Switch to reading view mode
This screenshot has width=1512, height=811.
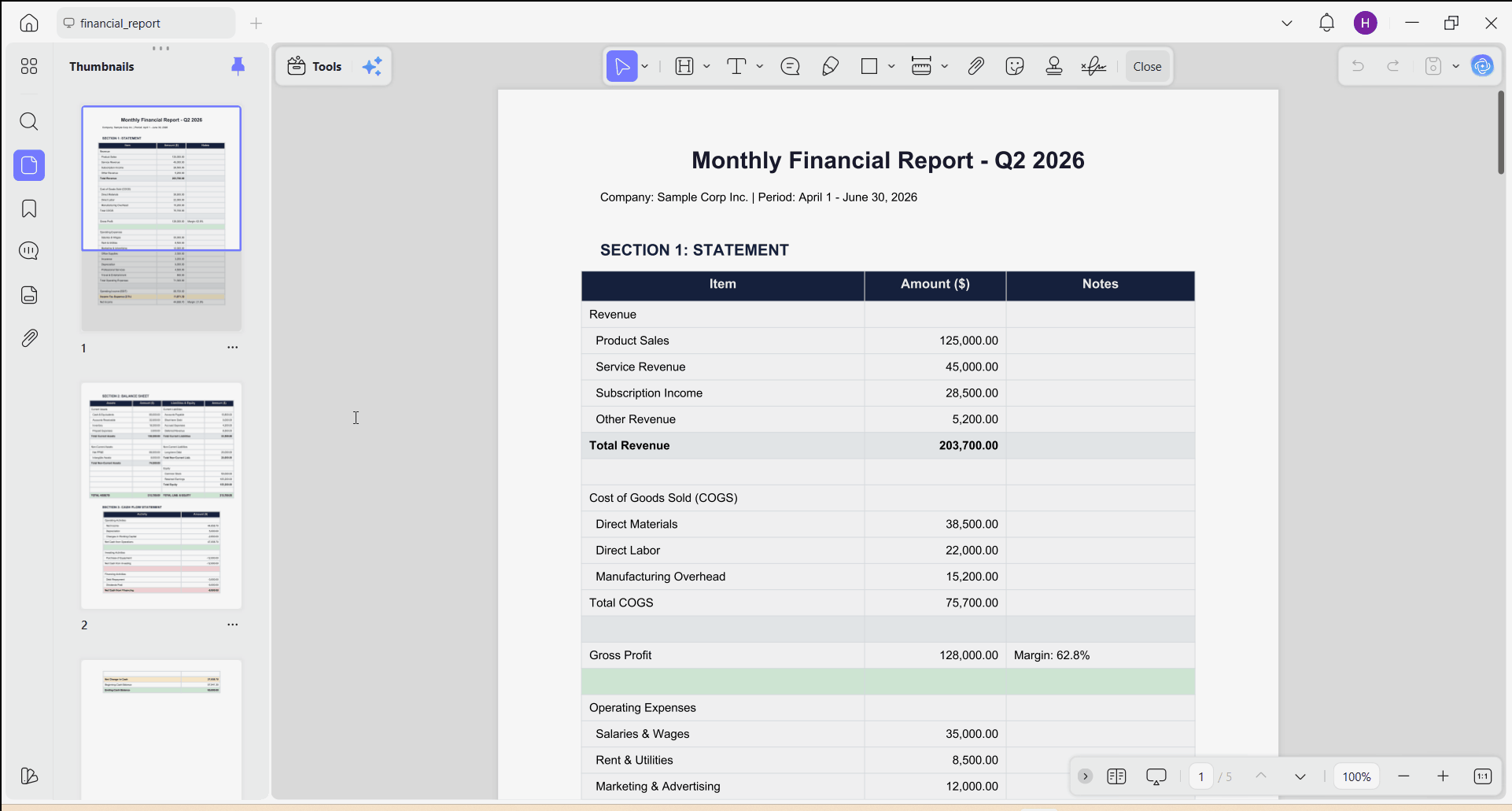1116,776
